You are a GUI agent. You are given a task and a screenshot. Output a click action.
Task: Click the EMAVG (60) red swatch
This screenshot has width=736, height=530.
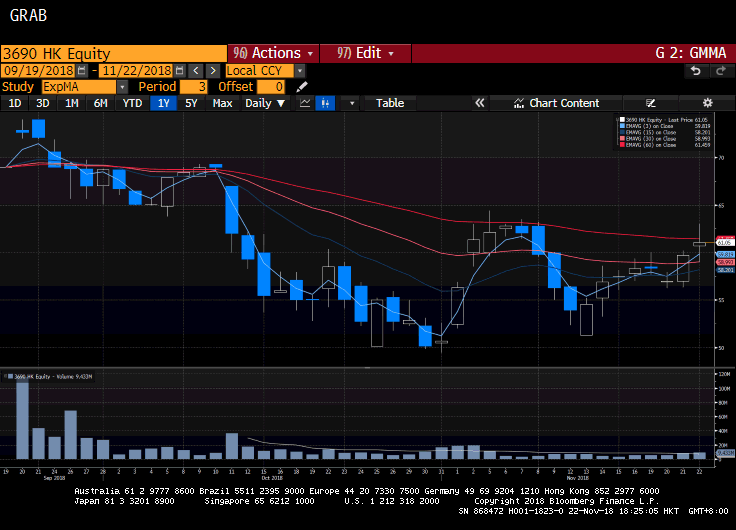click(x=622, y=145)
